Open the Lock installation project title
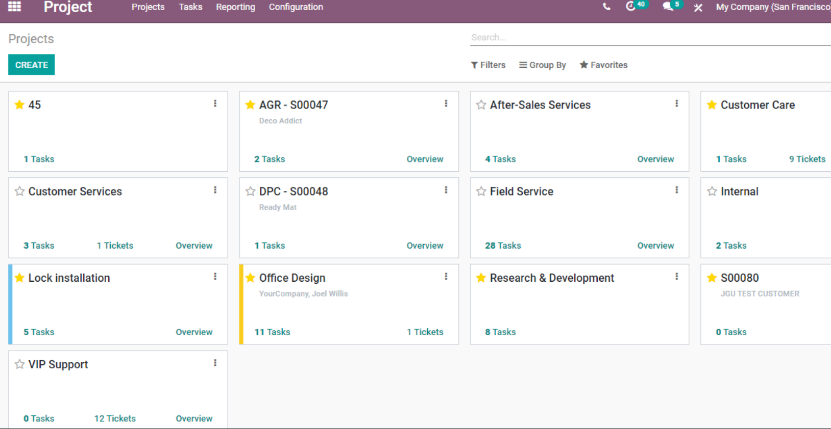Screen dimensions: 831x429 tap(69, 278)
